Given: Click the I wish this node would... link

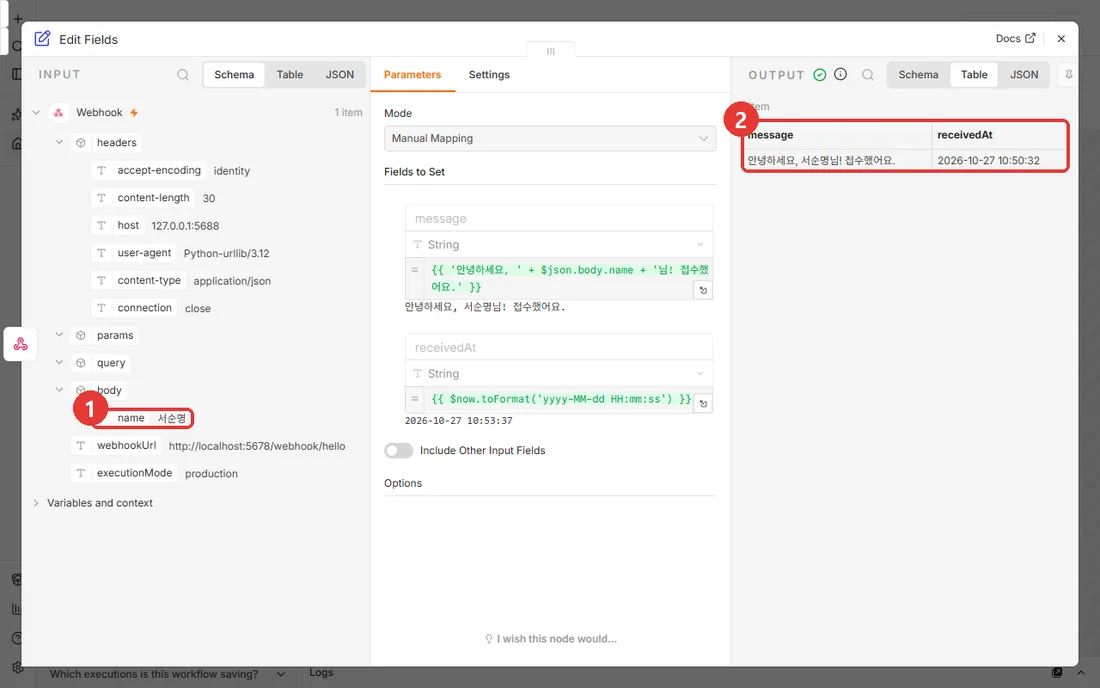Looking at the screenshot, I should 551,639.
